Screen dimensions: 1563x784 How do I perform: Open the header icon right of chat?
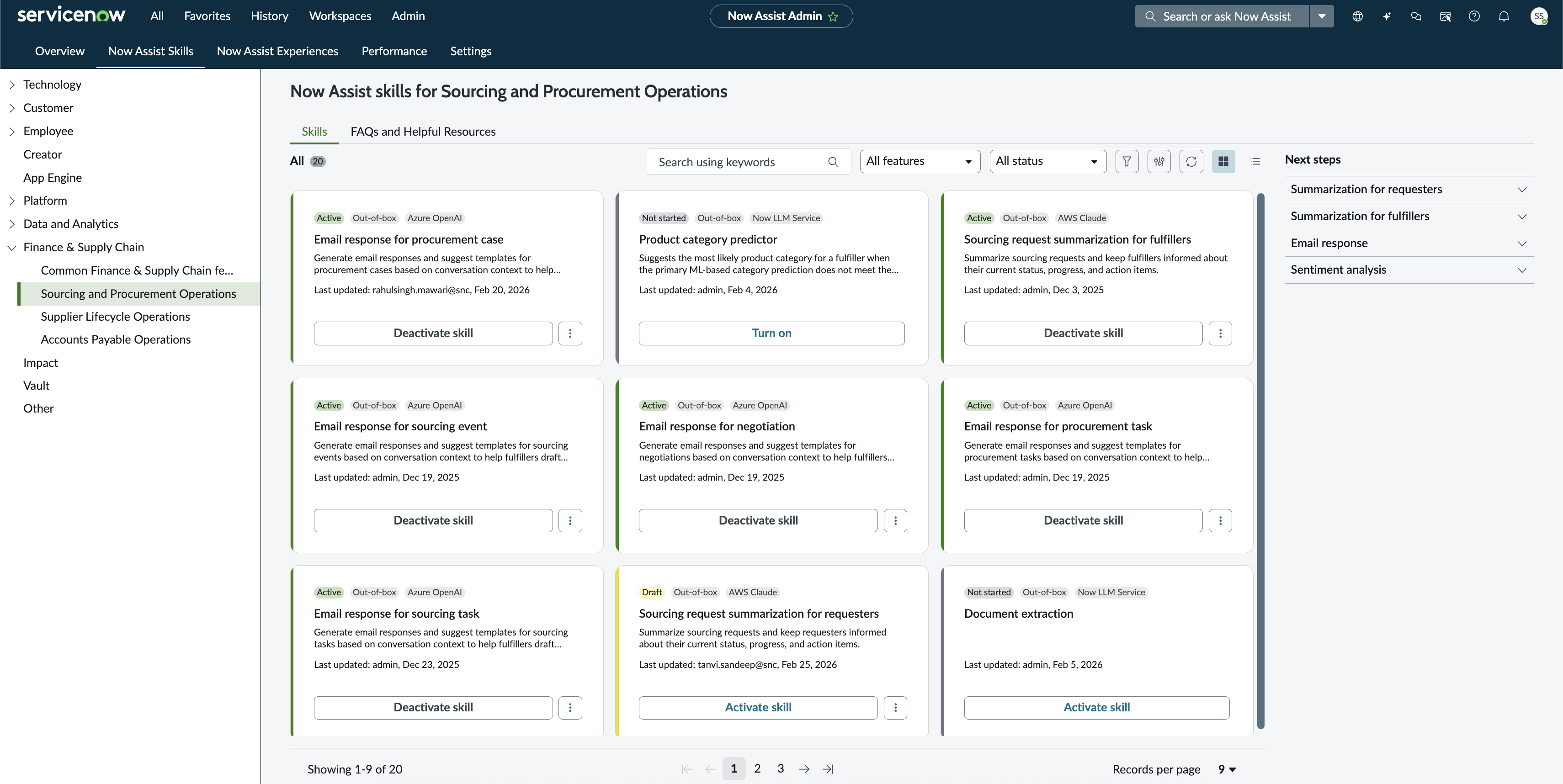[x=1445, y=16]
